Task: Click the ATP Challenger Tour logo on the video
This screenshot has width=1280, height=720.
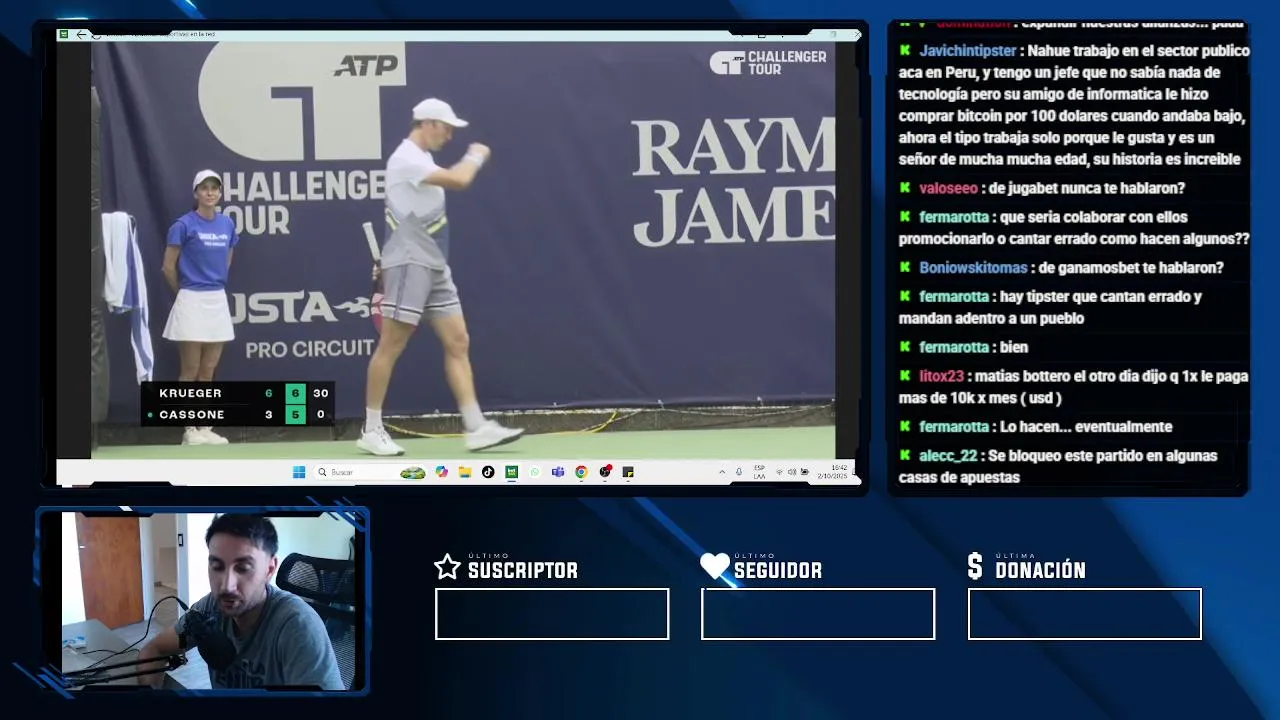Action: pos(768,62)
